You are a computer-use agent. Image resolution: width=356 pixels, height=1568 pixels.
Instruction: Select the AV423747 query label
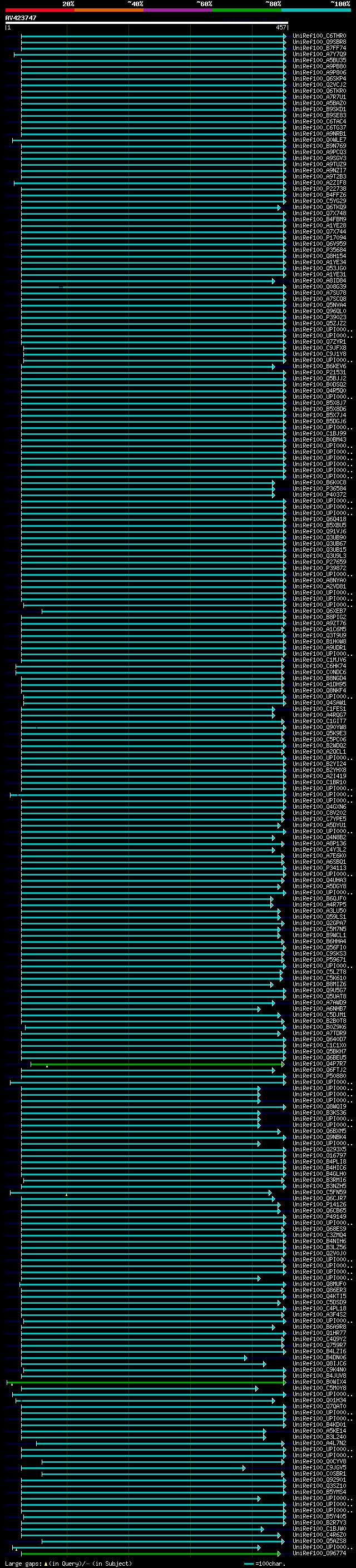point(21,18)
